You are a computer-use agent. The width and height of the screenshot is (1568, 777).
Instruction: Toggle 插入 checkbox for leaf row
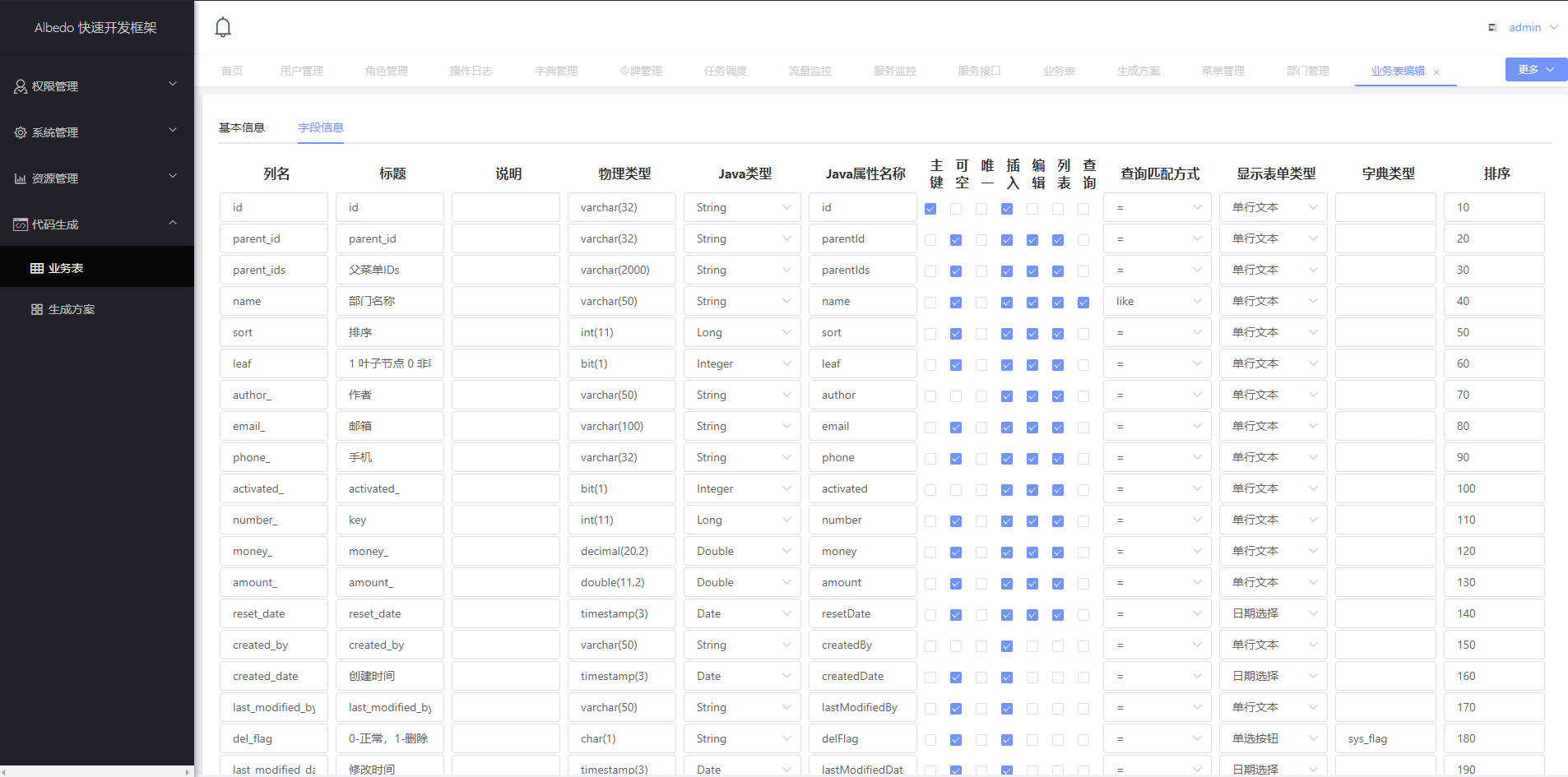click(x=1007, y=365)
